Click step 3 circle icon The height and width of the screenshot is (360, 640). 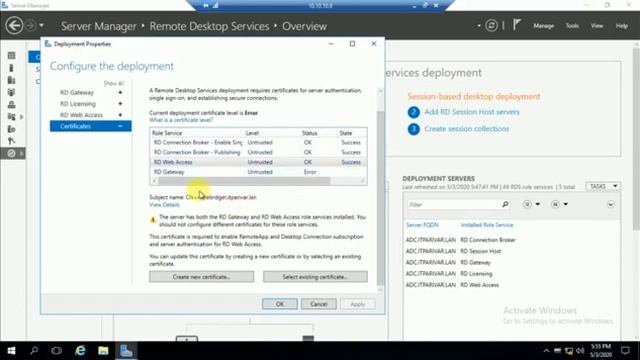pos(413,129)
